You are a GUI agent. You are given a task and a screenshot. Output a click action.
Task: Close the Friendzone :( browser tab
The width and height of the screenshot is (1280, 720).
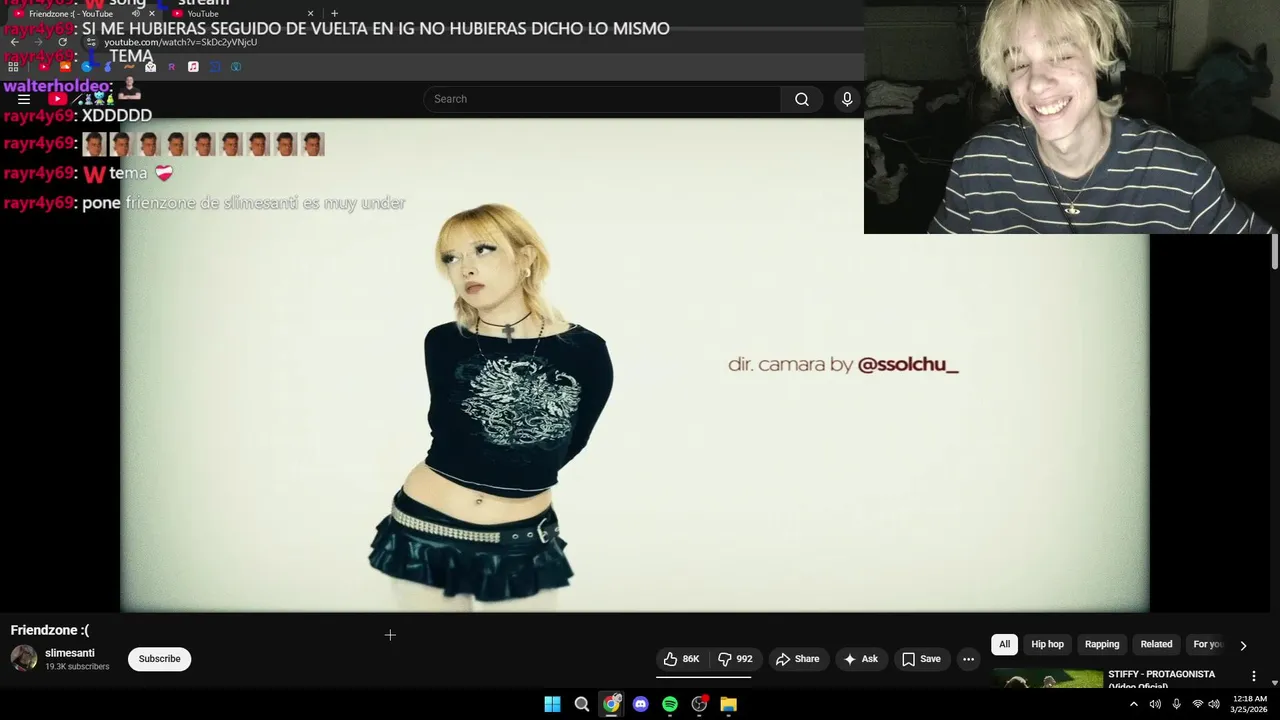pos(152,14)
